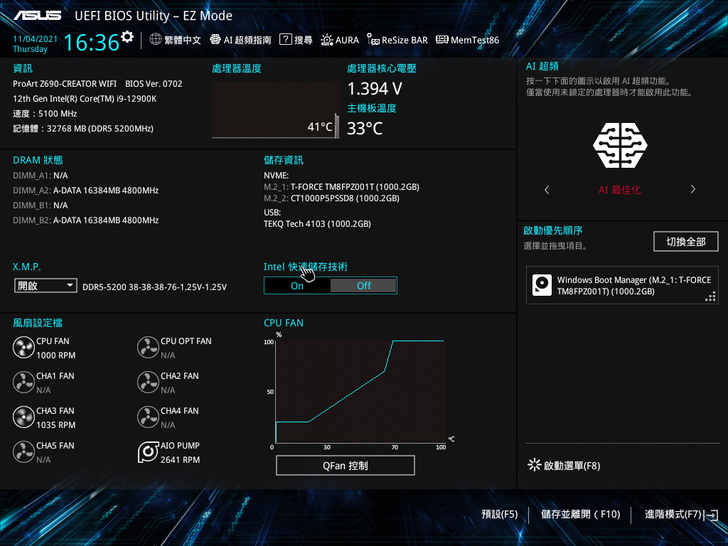Click the AURA light icon

[x=326, y=40]
